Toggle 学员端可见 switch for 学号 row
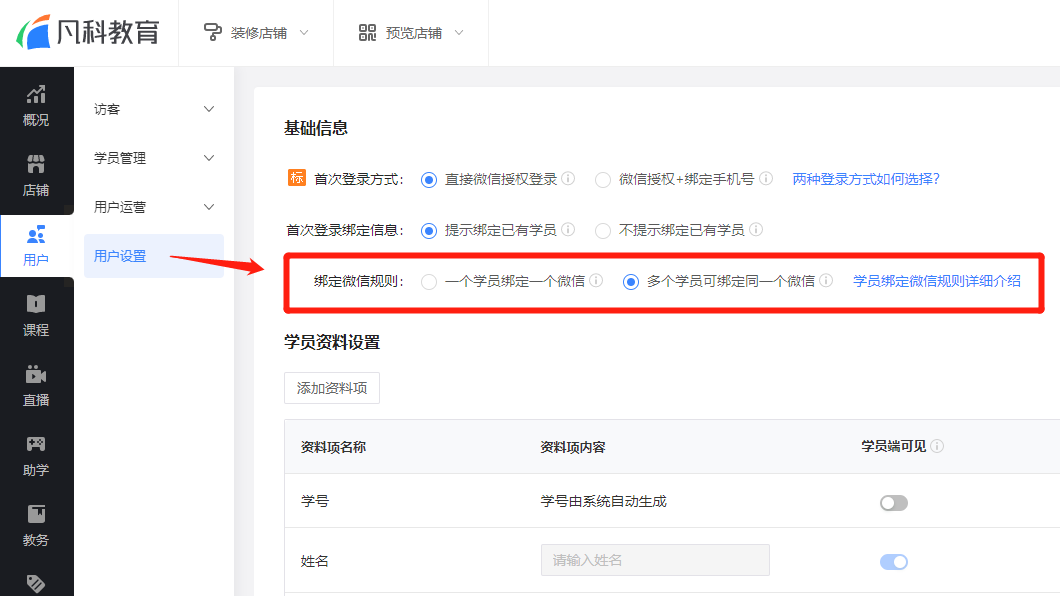The height and width of the screenshot is (596, 1060). click(894, 503)
